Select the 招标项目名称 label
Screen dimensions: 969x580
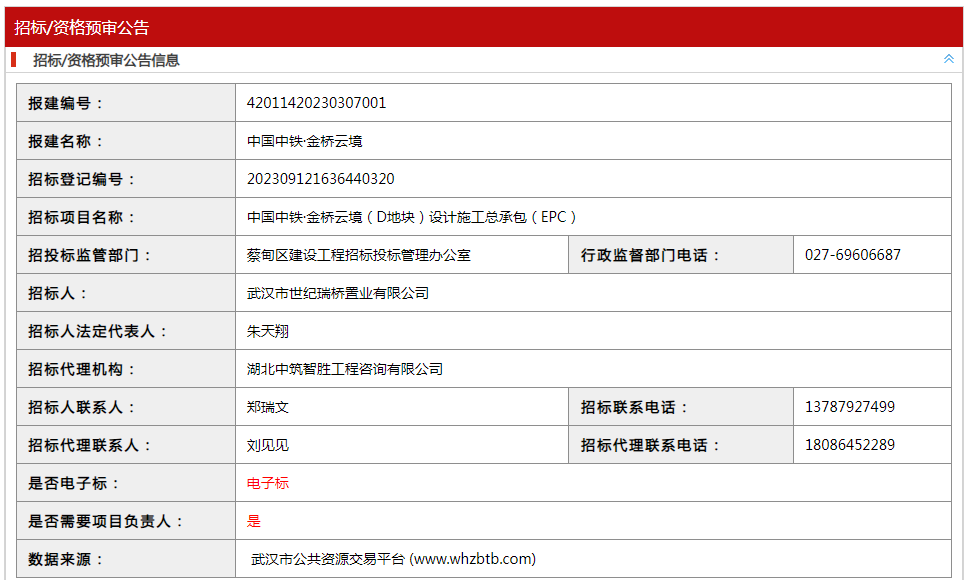(x=82, y=217)
